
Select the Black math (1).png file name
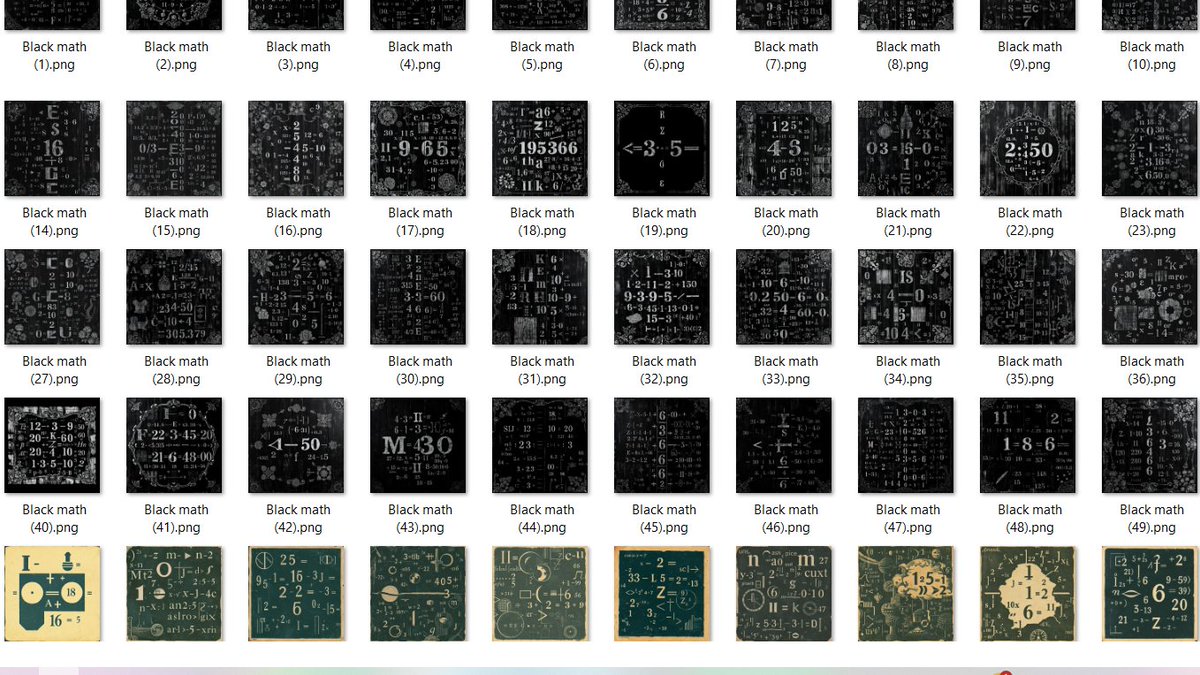click(x=54, y=56)
